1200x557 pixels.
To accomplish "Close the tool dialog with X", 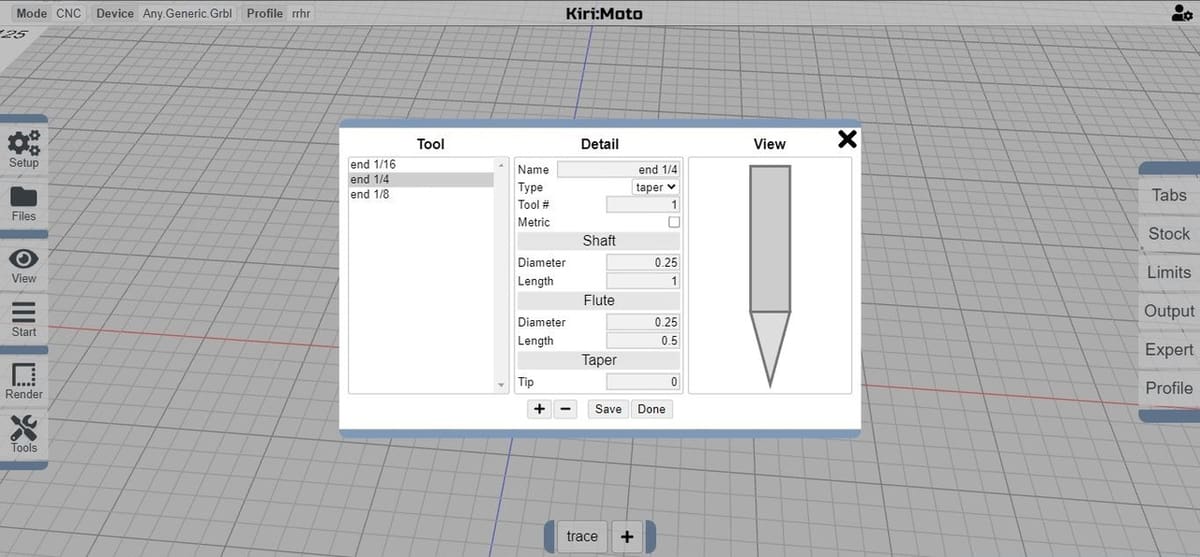I will (847, 139).
